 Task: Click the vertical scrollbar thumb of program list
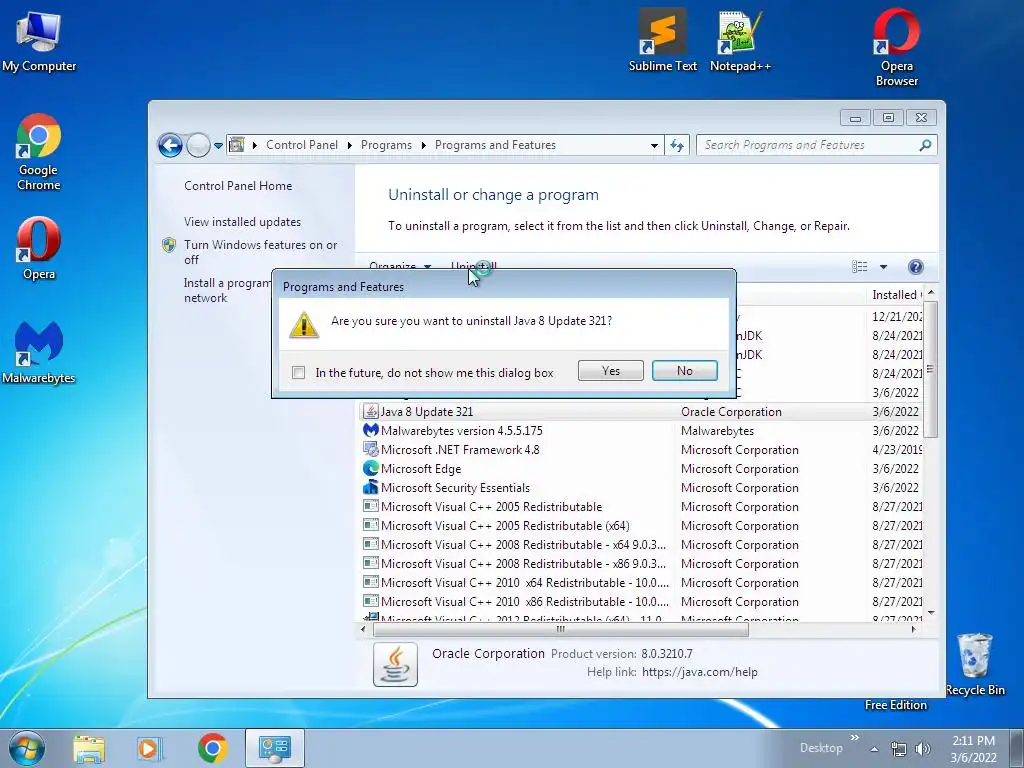(x=931, y=369)
